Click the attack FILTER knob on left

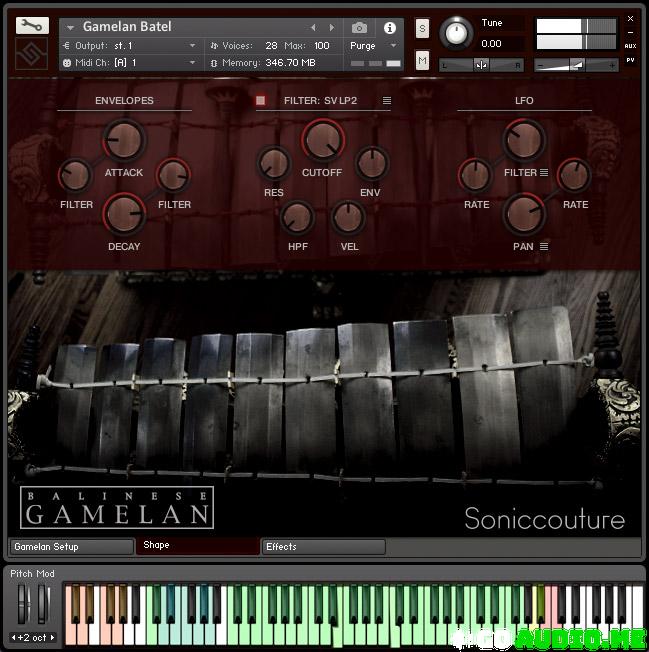coord(75,175)
